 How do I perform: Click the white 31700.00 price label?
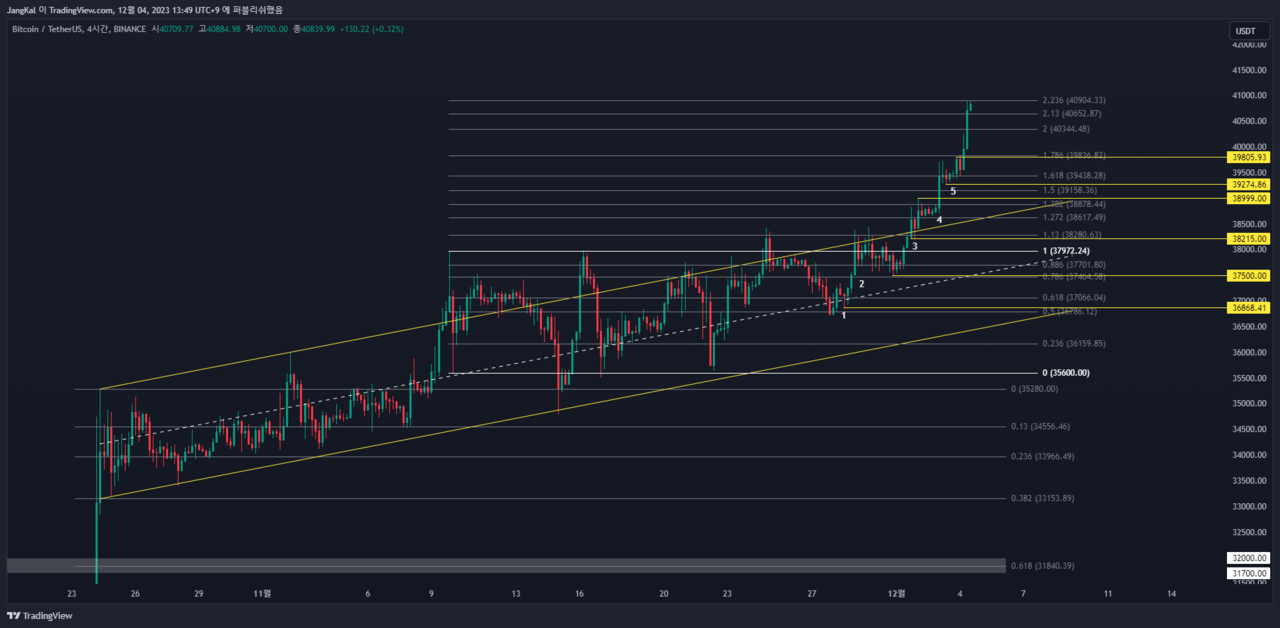click(x=1249, y=573)
